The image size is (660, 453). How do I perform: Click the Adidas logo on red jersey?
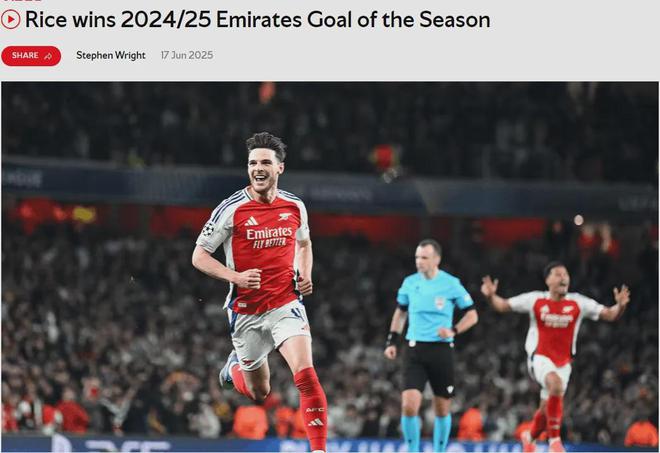251,221
